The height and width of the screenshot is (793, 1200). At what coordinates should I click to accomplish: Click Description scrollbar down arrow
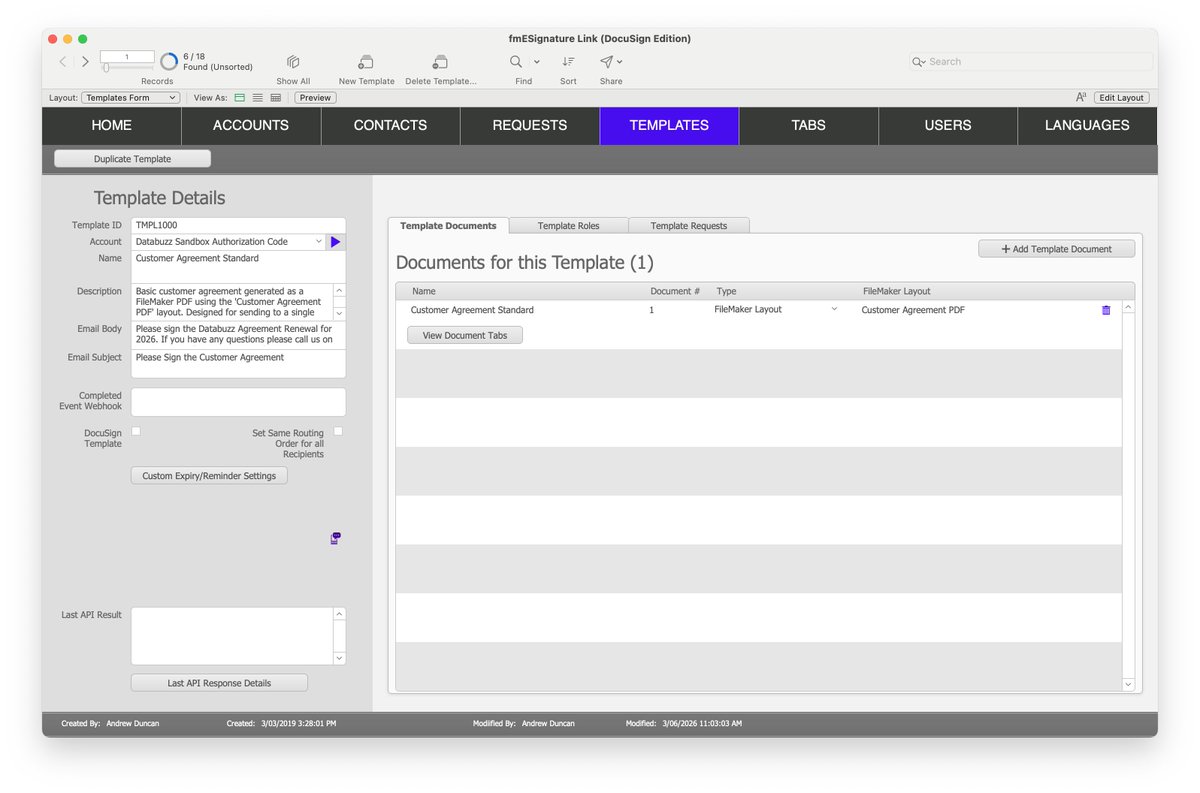coord(339,314)
